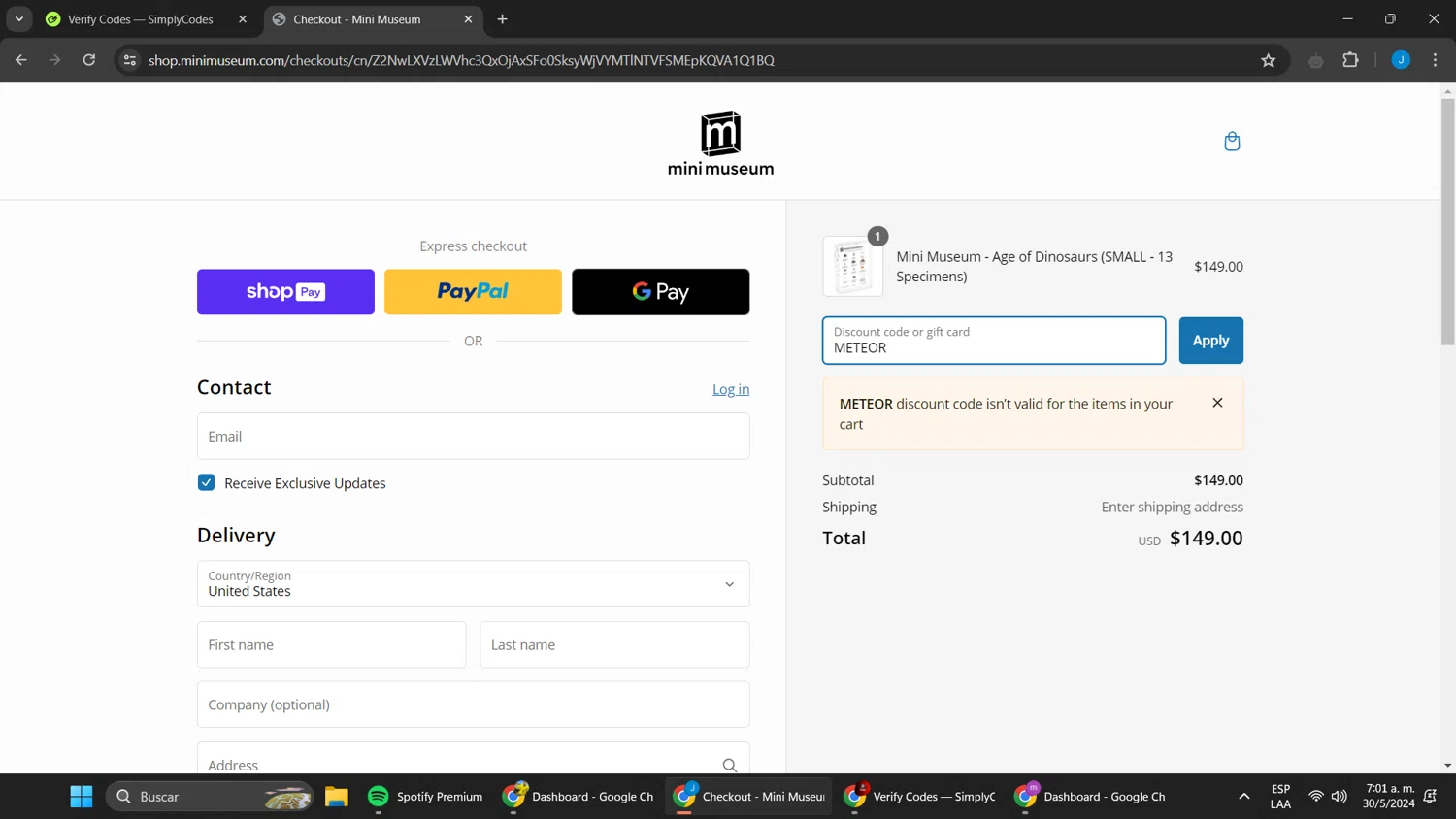Open Spotify Premium from the taskbar
Viewport: 1456px width, 819px height.
click(425, 797)
